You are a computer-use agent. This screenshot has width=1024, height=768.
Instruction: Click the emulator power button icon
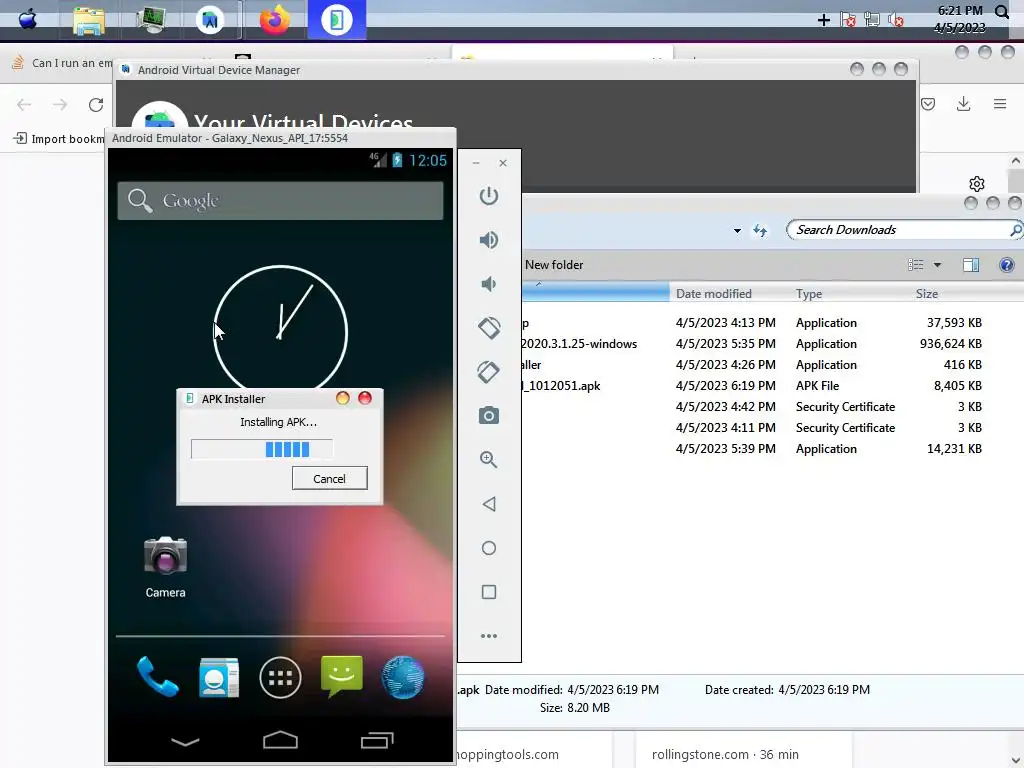pyautogui.click(x=488, y=196)
